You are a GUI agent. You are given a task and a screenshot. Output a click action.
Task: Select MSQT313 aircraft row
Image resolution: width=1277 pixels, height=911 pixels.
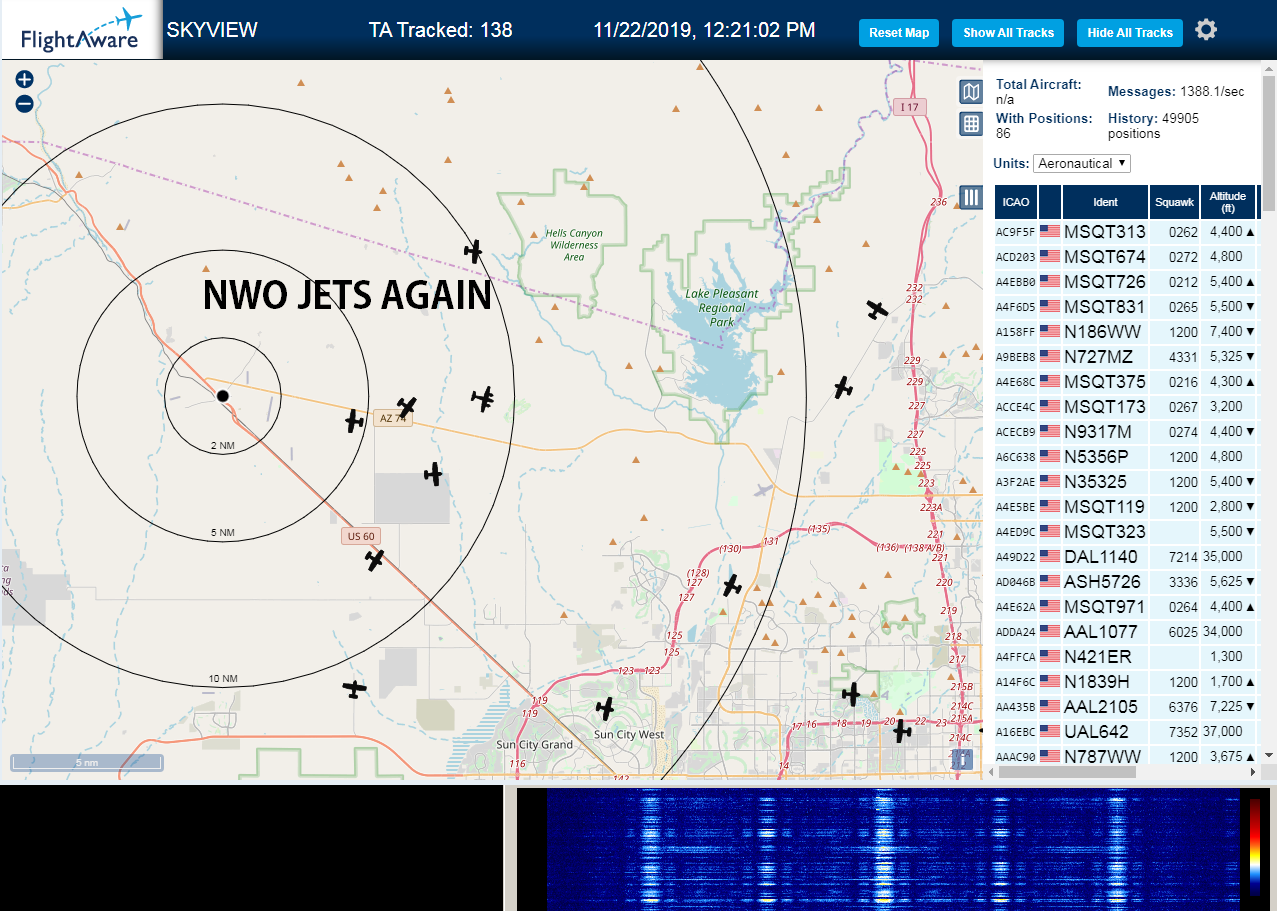pyautogui.click(x=1125, y=232)
